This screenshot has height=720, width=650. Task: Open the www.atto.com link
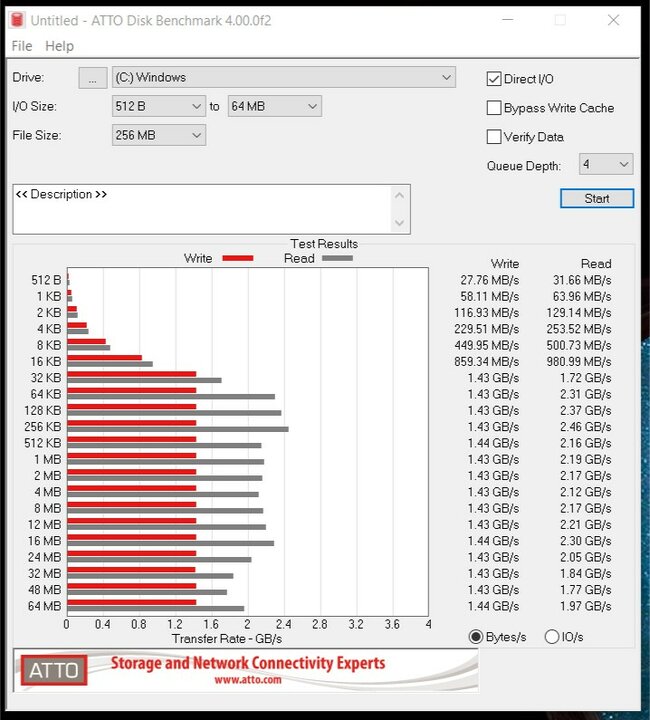tap(248, 680)
